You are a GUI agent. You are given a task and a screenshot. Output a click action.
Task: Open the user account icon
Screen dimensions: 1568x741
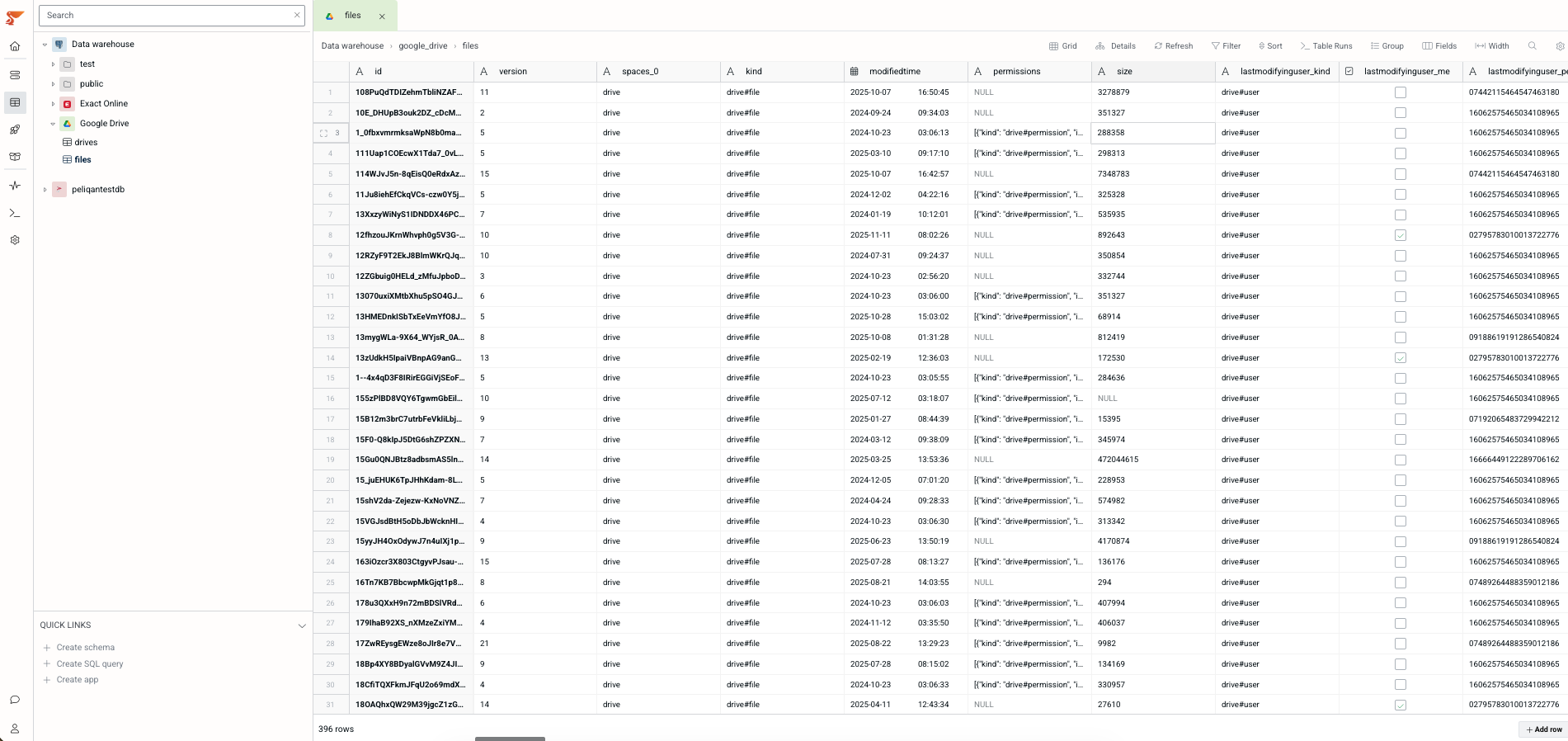pos(15,729)
